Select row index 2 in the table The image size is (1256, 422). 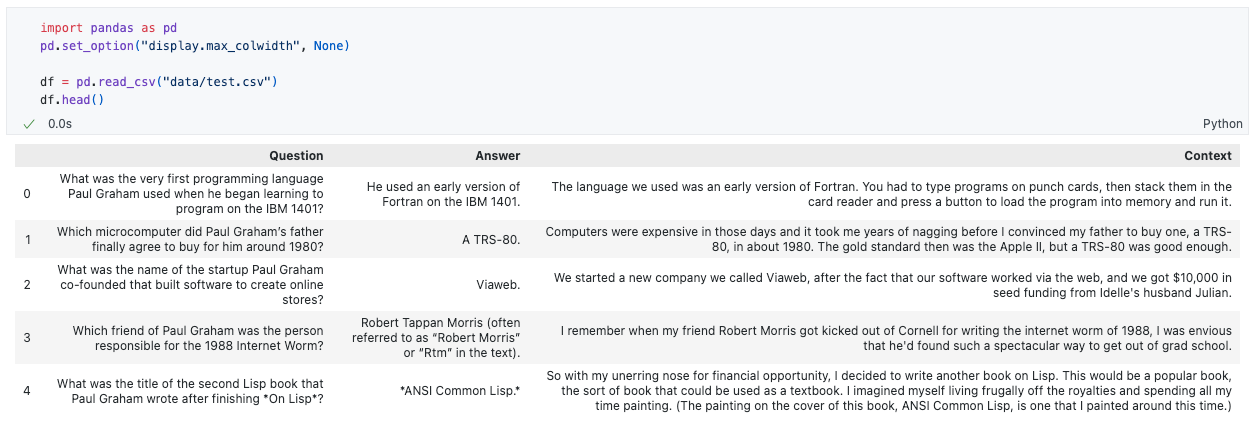[27, 284]
